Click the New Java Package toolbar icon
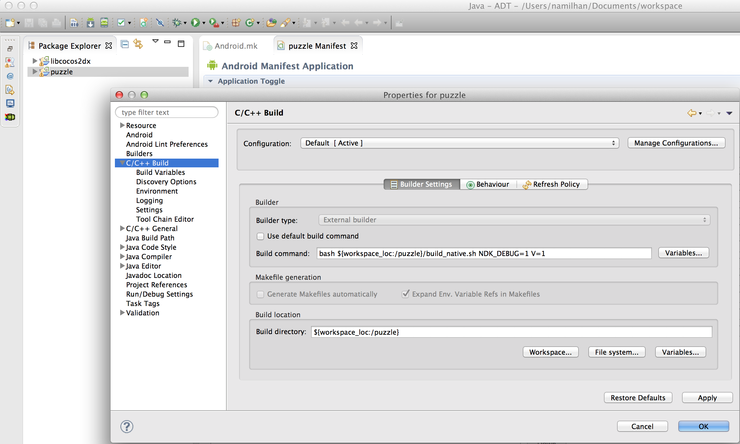This screenshot has height=444, width=740. coord(235,23)
